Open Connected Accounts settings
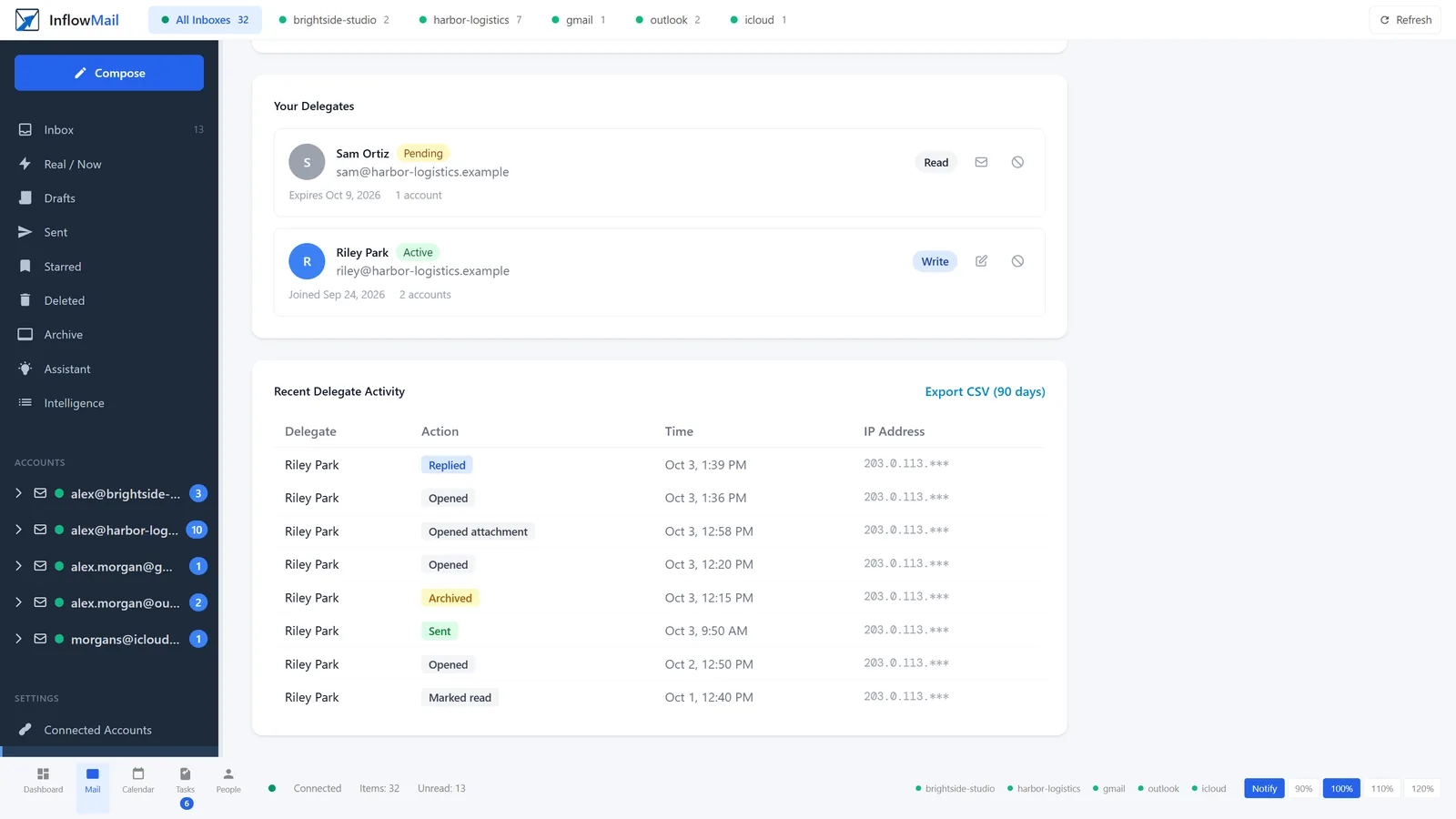The image size is (1456, 819). [109, 730]
